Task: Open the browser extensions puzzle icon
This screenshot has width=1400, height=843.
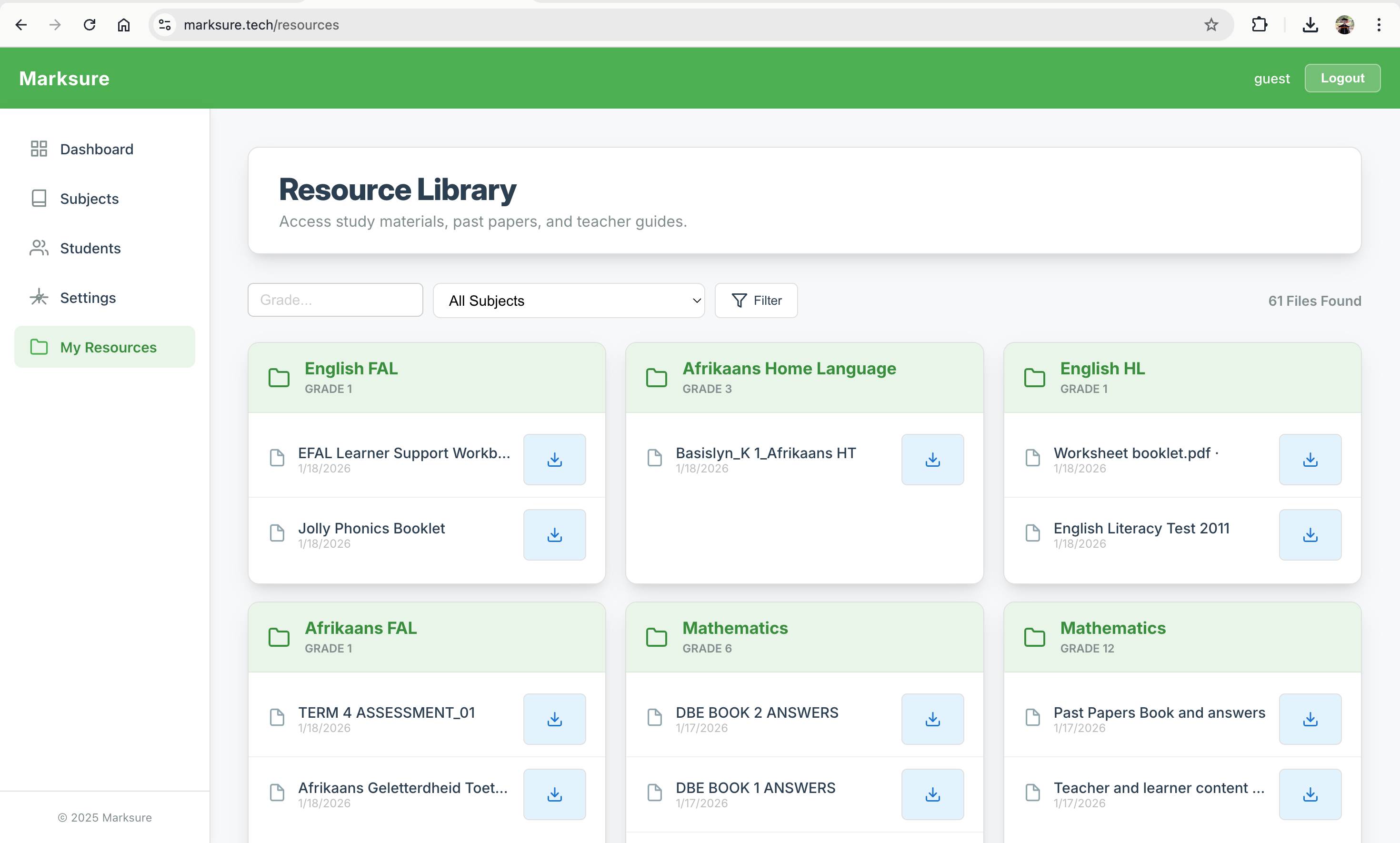Action: 1259,25
